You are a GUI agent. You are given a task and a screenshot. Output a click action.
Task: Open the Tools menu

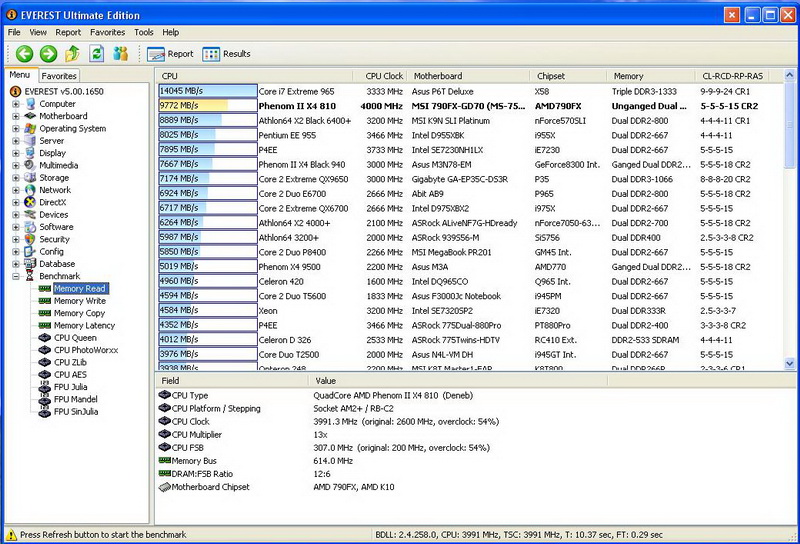(143, 32)
